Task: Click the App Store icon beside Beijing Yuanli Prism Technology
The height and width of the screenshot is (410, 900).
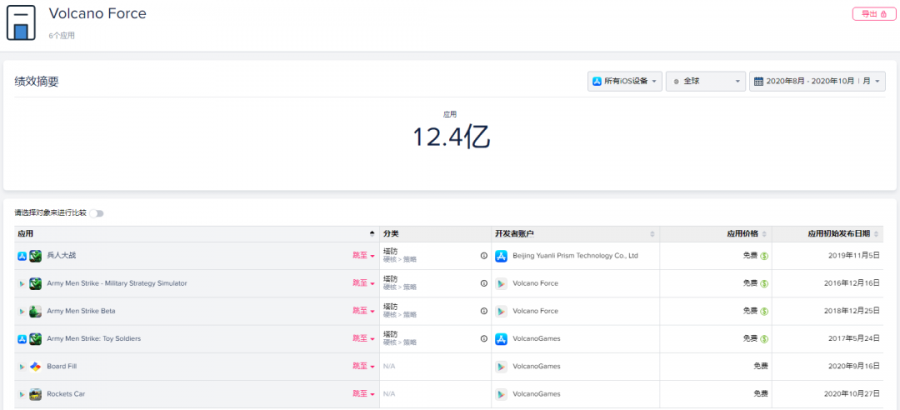Action: (501, 256)
